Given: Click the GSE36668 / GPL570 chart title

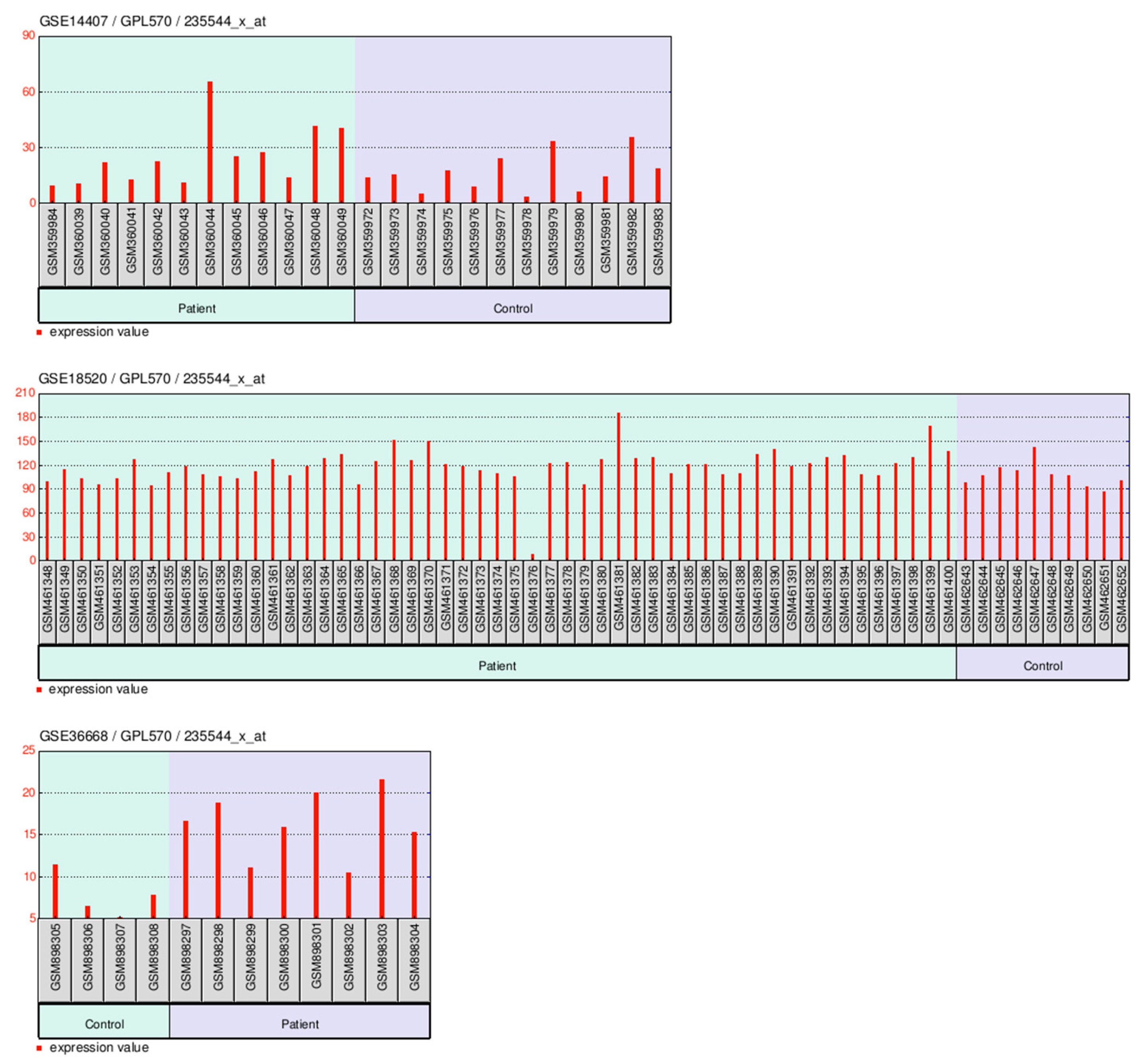Looking at the screenshot, I should (152, 736).
